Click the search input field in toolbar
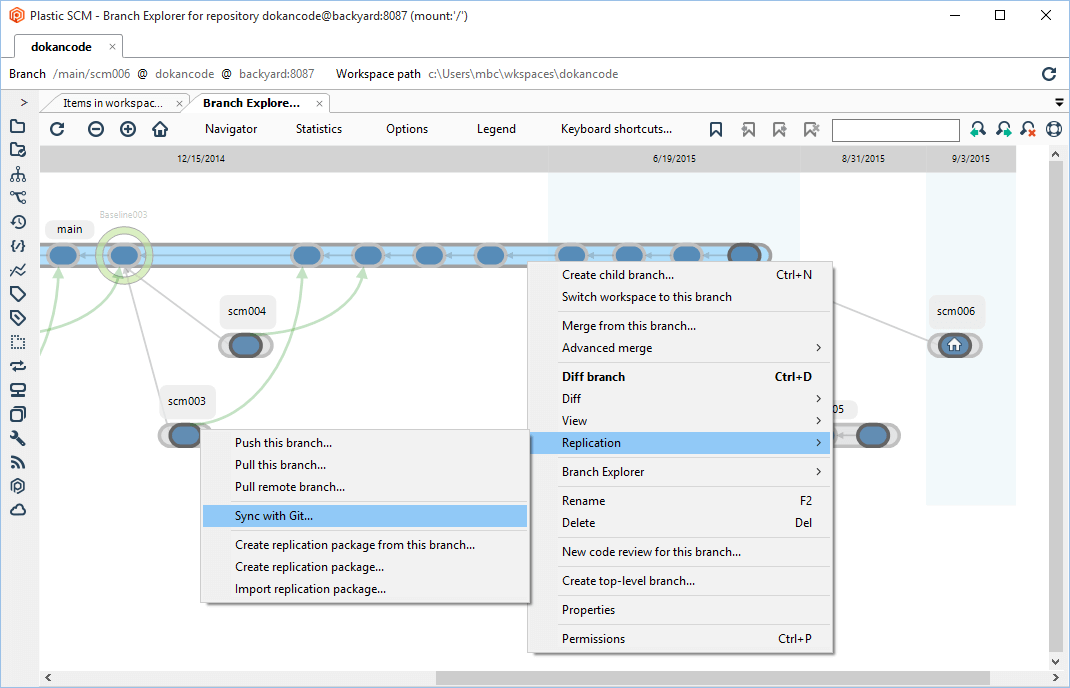 895,130
